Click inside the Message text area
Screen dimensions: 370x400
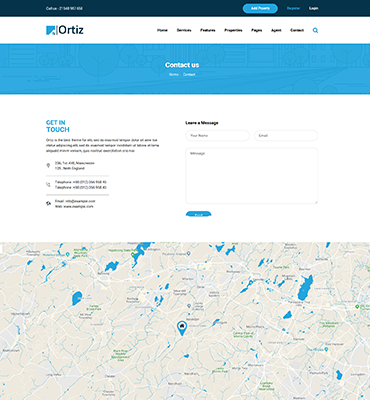click(252, 176)
